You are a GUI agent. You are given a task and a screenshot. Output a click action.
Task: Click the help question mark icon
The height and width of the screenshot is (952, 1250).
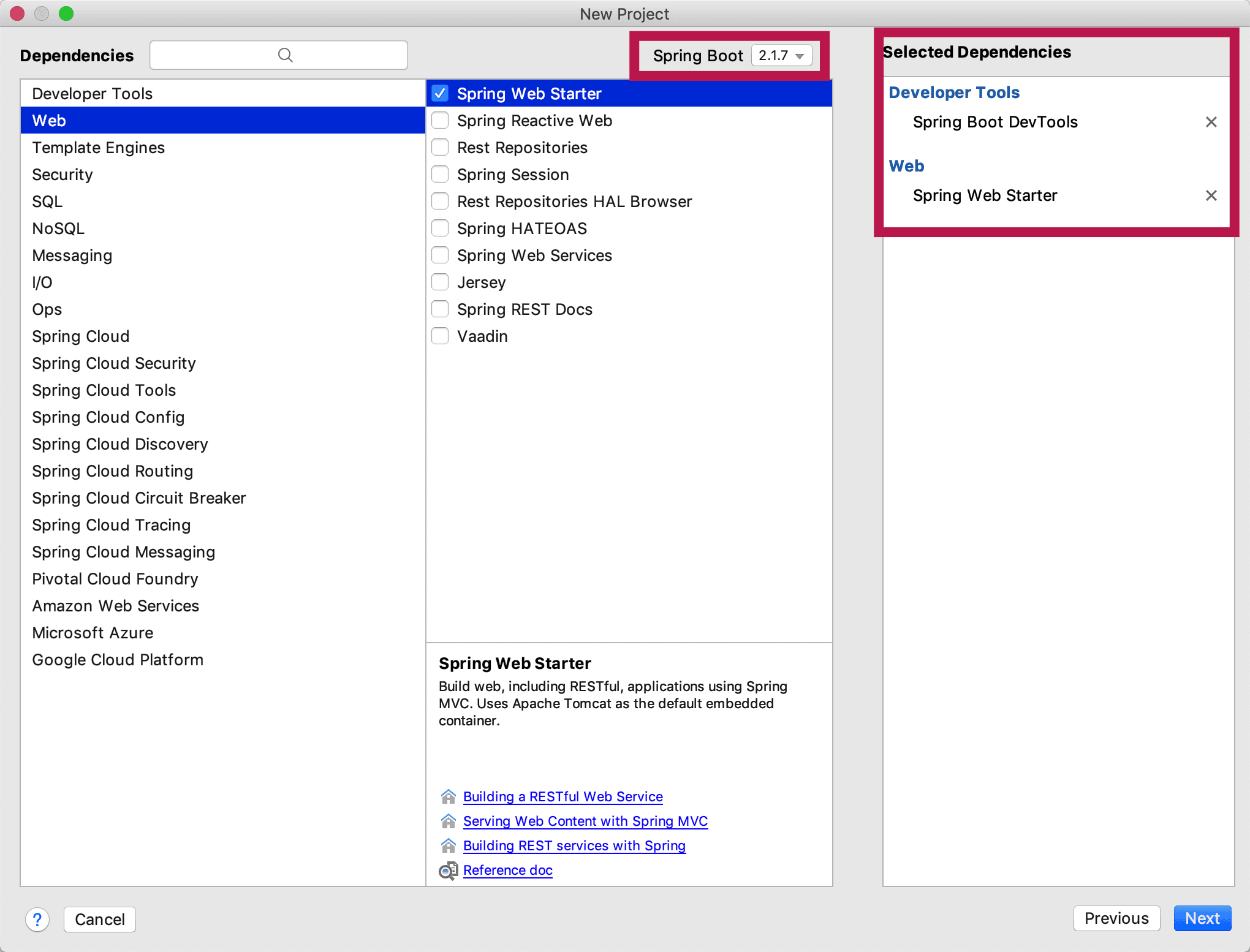37,919
